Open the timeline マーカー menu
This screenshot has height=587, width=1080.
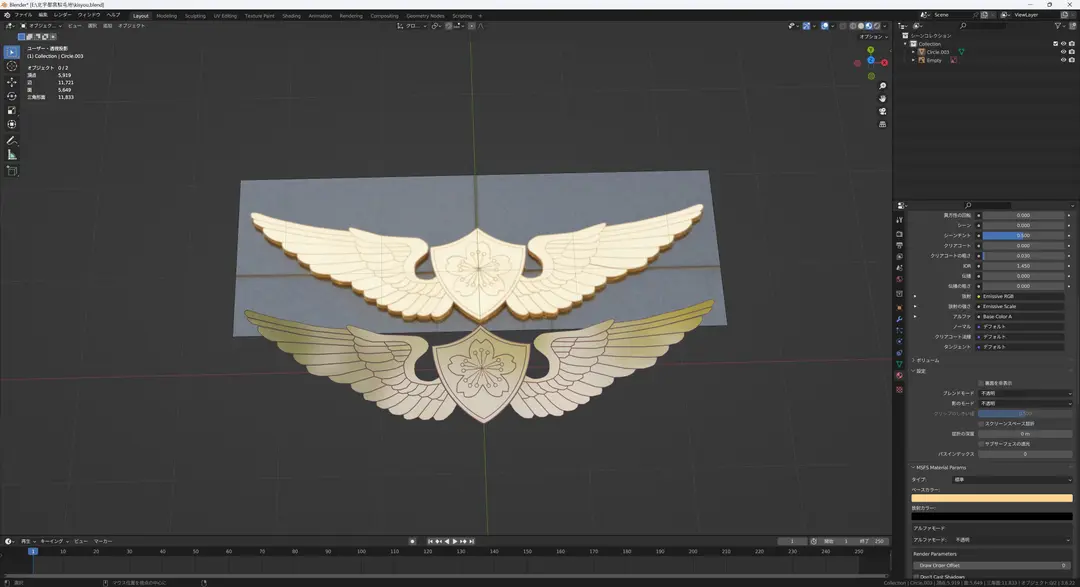tap(103, 542)
